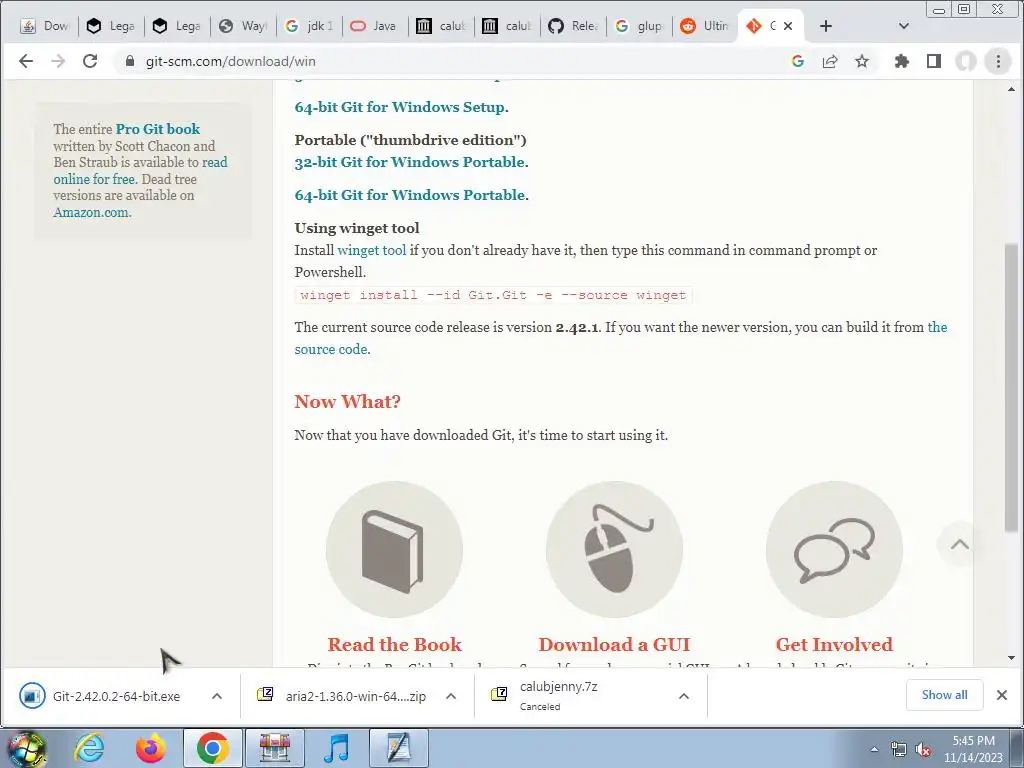This screenshot has height=768, width=1024.
Task: Switch to the GitHub 'Relea' tab
Action: 573,26
